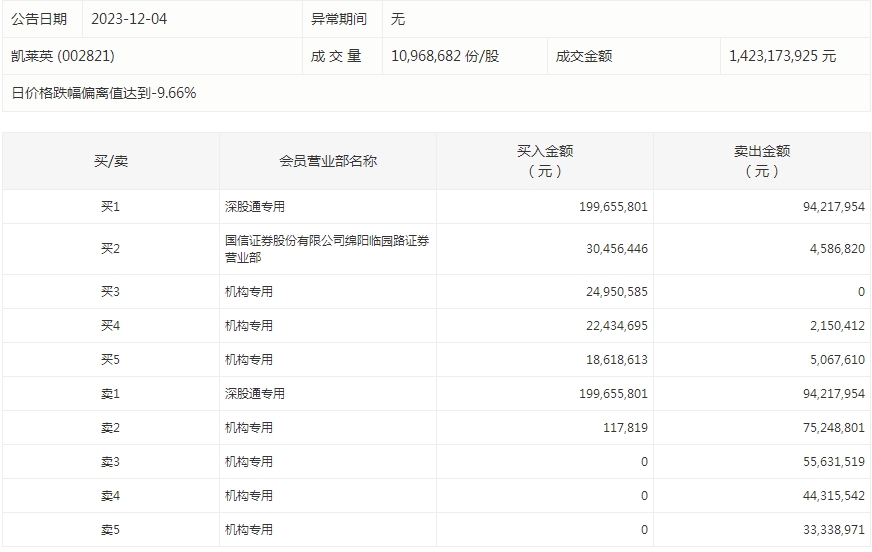Image resolution: width=872 pixels, height=552 pixels.
Task: Select the 买入金额（元） column header
Action: tap(544, 161)
